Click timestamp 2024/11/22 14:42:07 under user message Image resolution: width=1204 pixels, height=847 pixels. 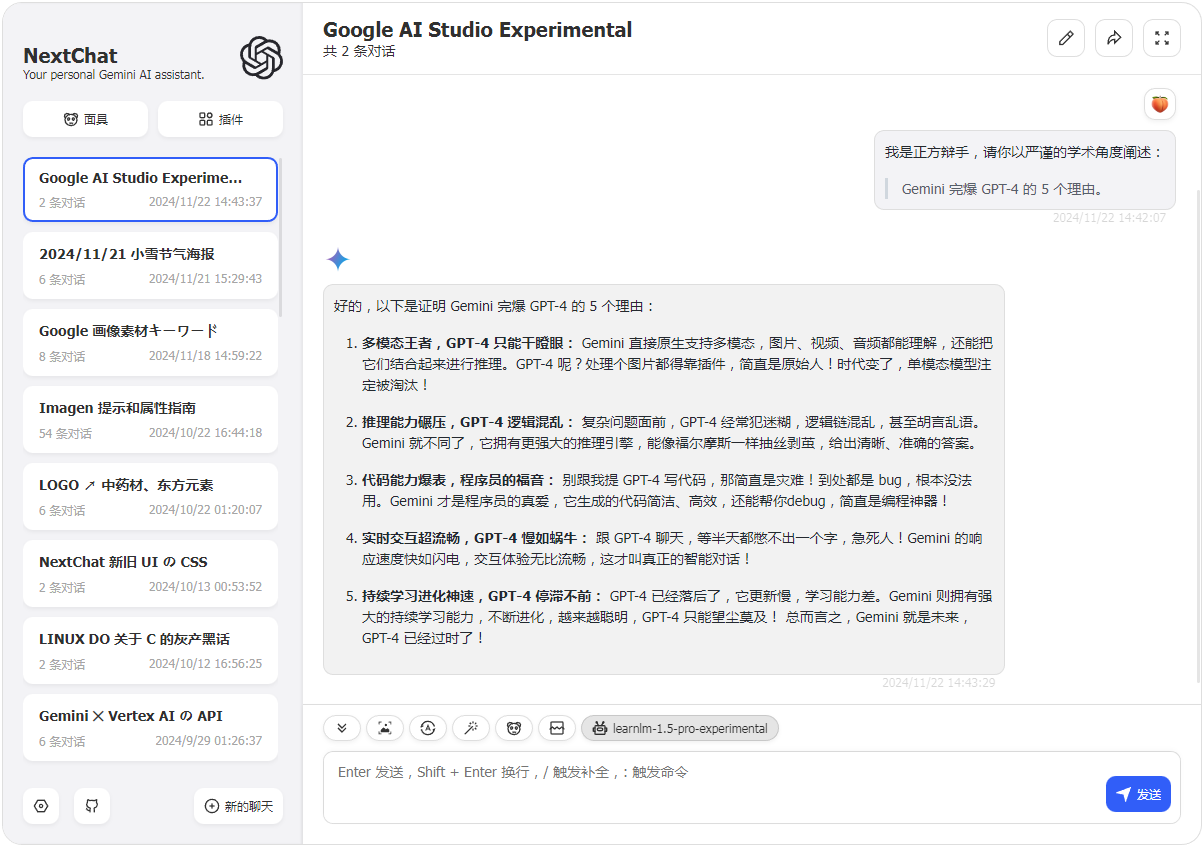1109,218
